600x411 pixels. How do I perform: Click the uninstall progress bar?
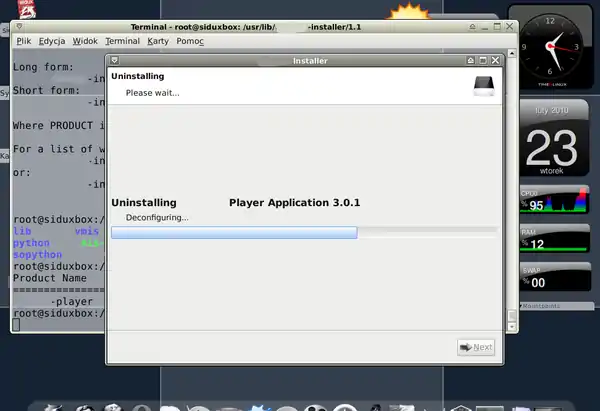(x=303, y=233)
